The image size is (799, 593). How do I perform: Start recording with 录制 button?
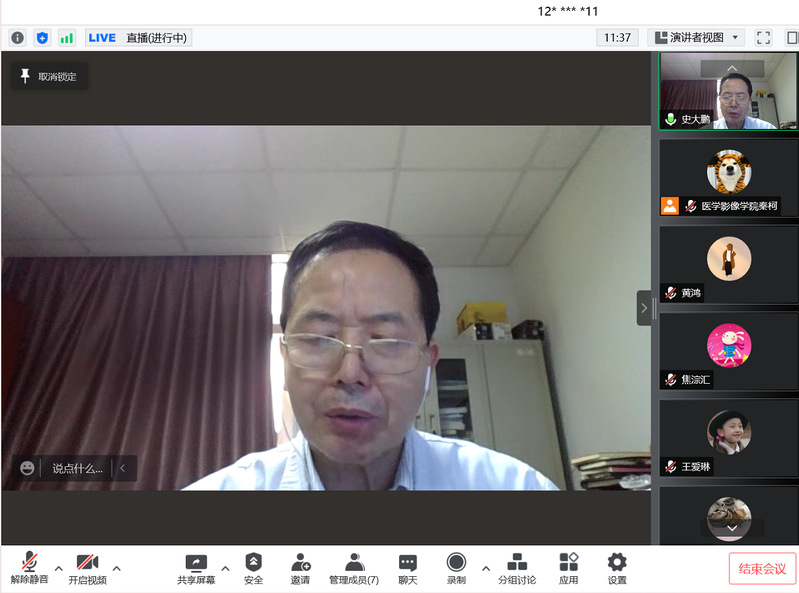coord(456,568)
